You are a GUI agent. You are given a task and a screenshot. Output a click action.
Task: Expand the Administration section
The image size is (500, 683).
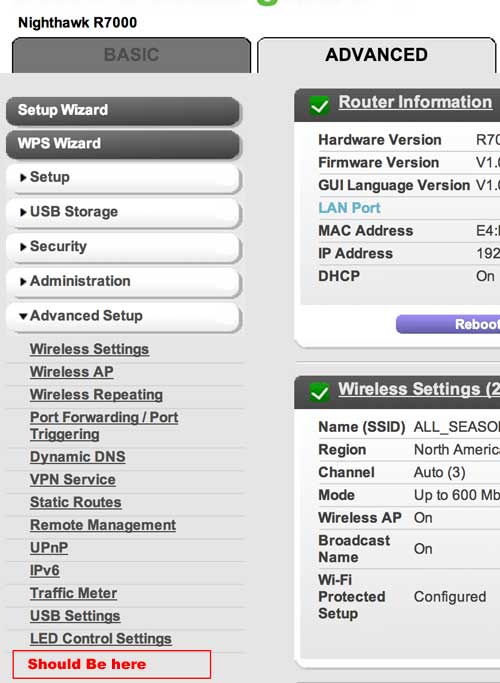123,281
